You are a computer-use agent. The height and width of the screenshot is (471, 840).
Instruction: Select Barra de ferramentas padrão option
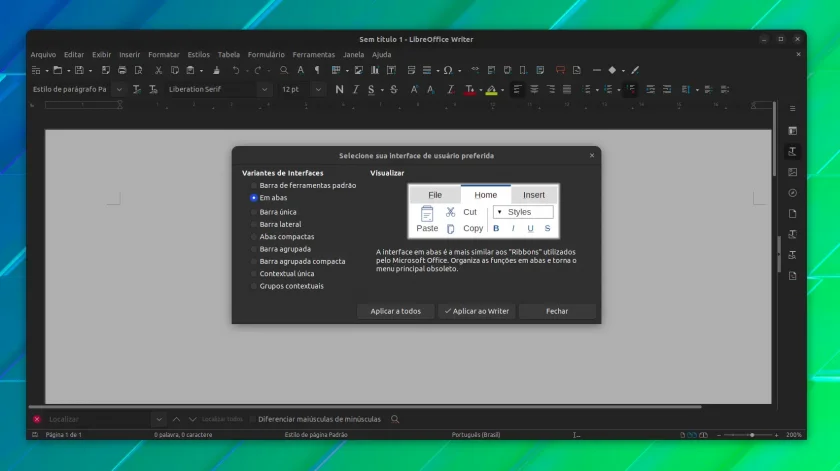coord(304,185)
